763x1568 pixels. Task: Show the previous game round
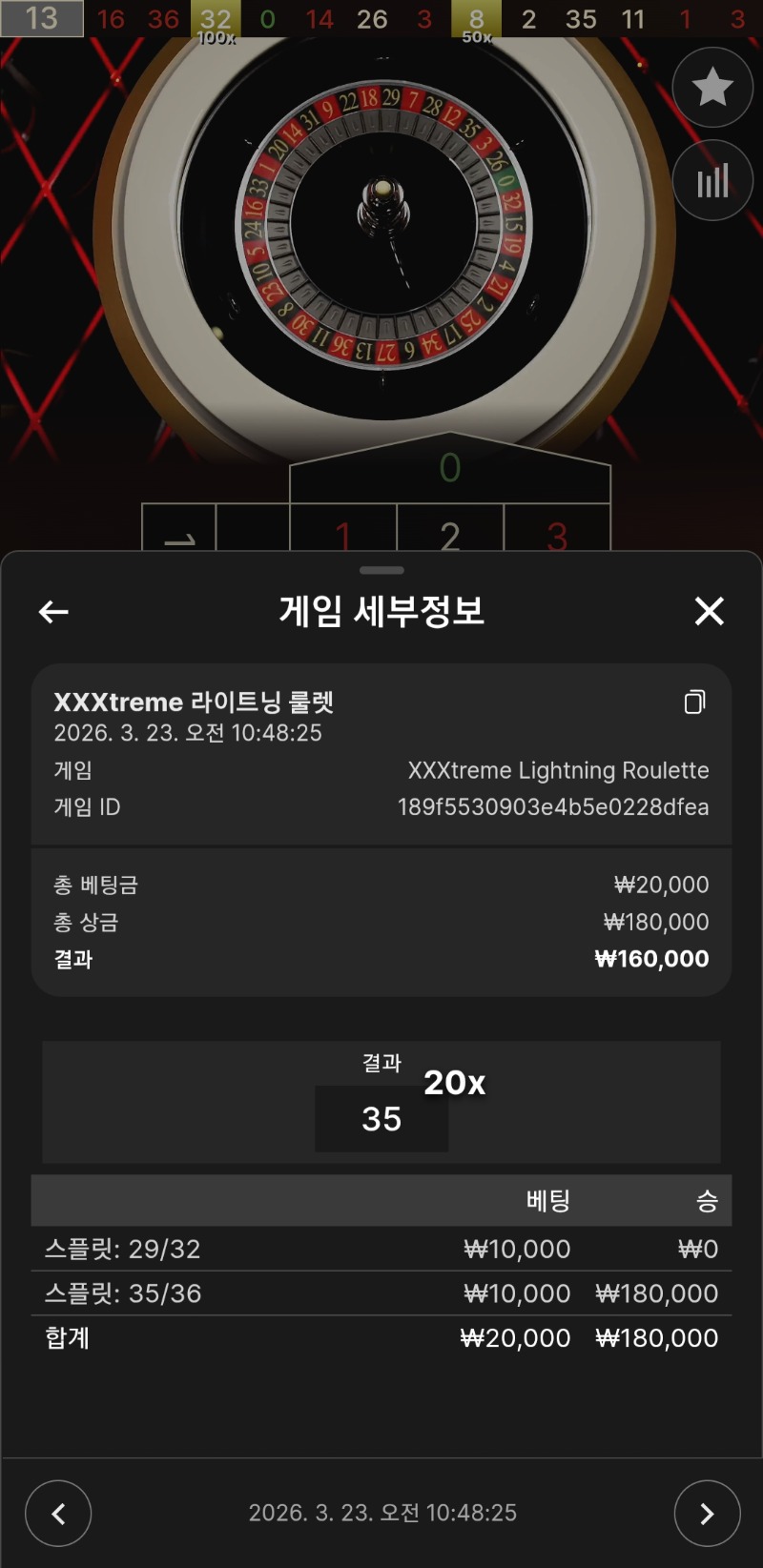58,1513
